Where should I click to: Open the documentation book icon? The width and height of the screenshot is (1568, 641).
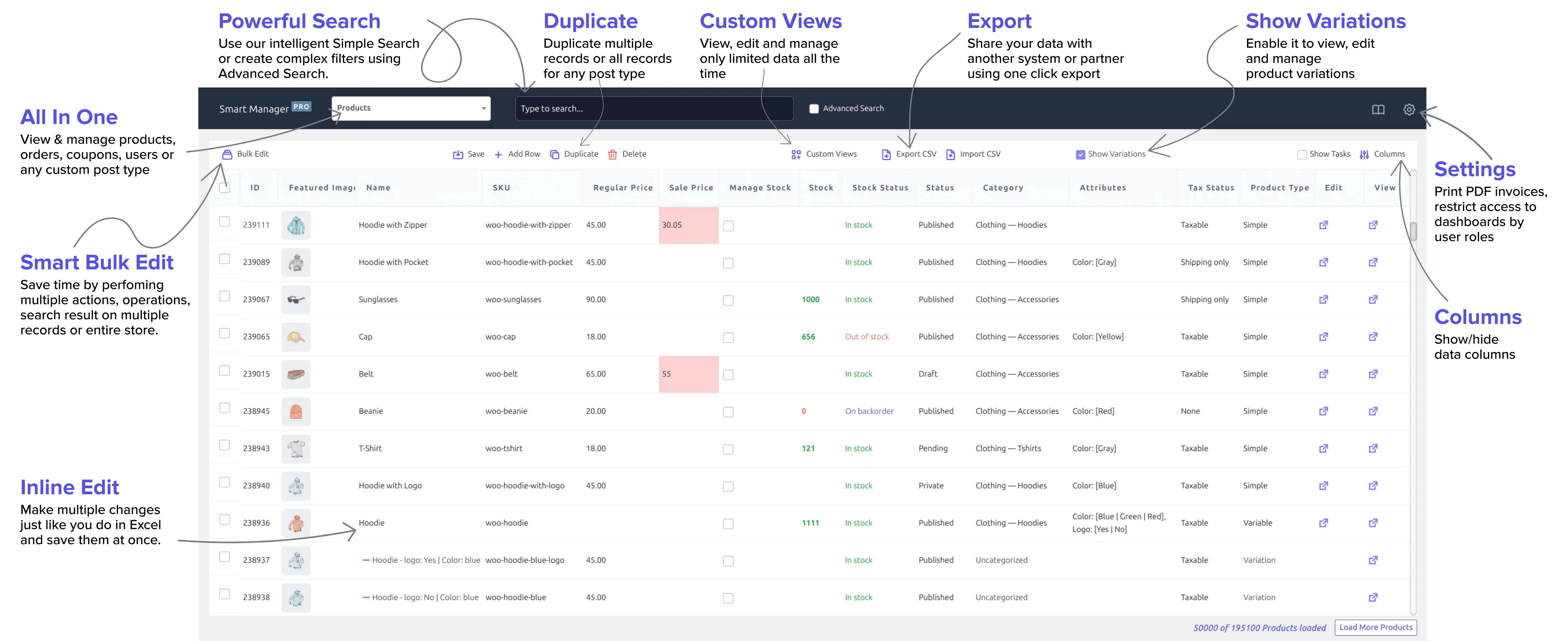click(x=1378, y=109)
